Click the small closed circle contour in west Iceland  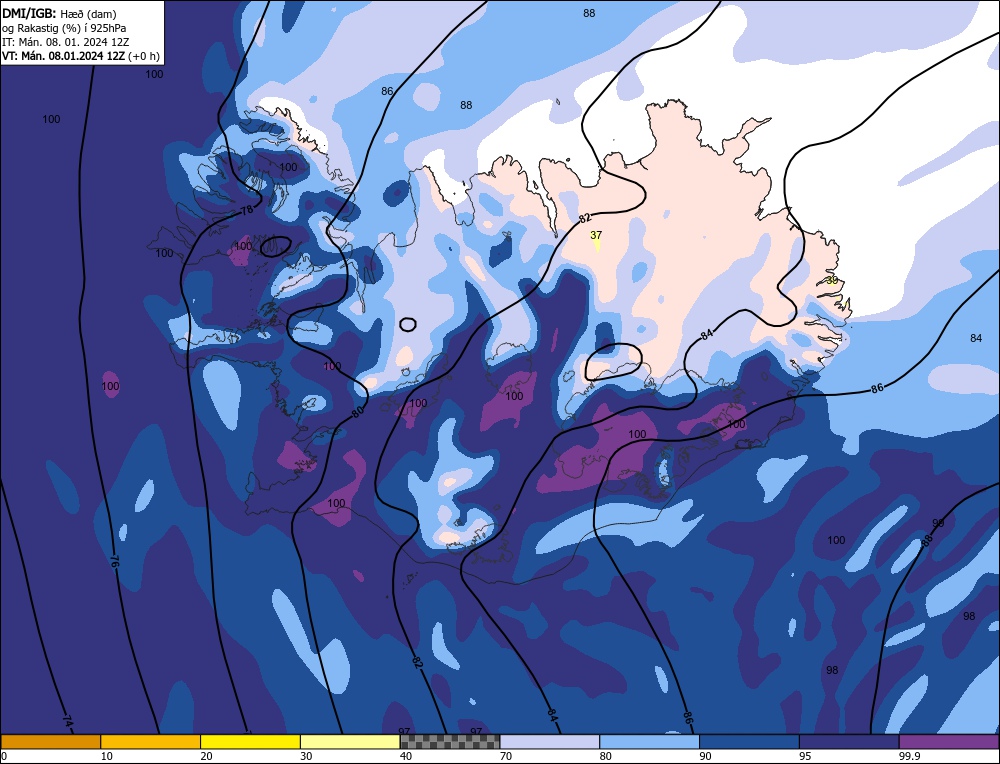[x=408, y=325]
